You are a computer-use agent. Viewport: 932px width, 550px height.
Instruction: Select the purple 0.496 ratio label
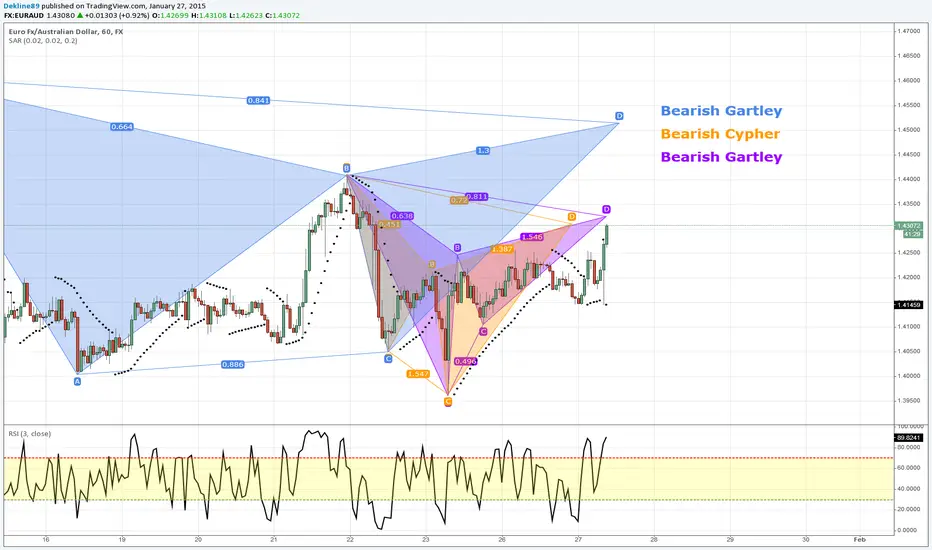tap(465, 362)
